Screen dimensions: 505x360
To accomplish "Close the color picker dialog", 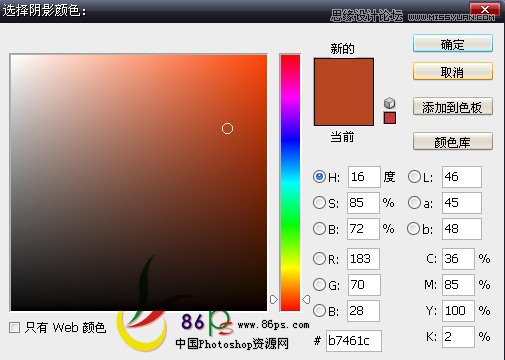I will [485, 9].
